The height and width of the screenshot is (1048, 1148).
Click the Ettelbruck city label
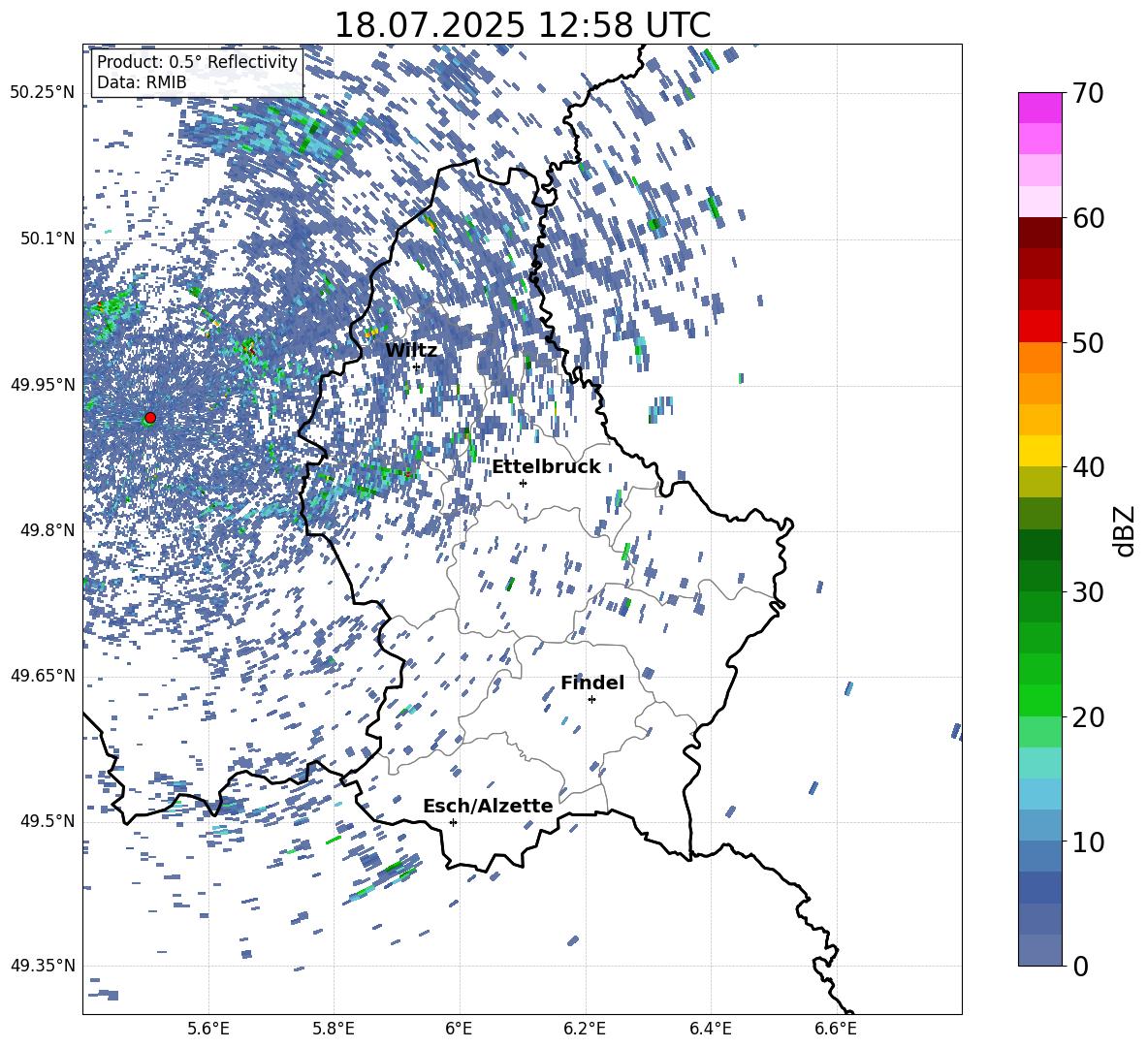tap(546, 467)
